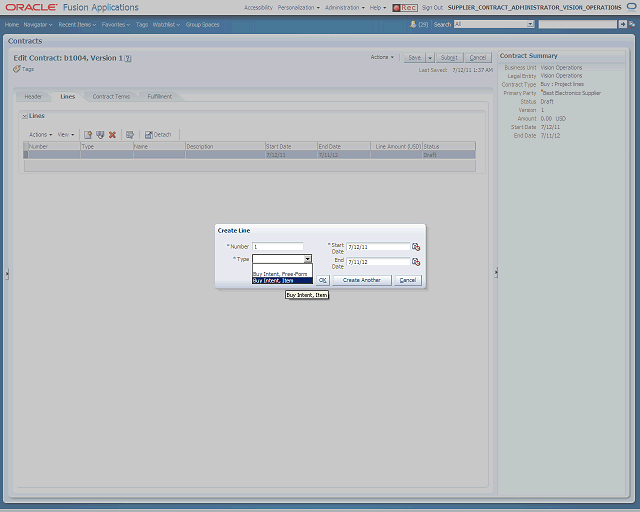The height and width of the screenshot is (512, 640).
Task: Click Home link
Action: pyautogui.click(x=12, y=24)
